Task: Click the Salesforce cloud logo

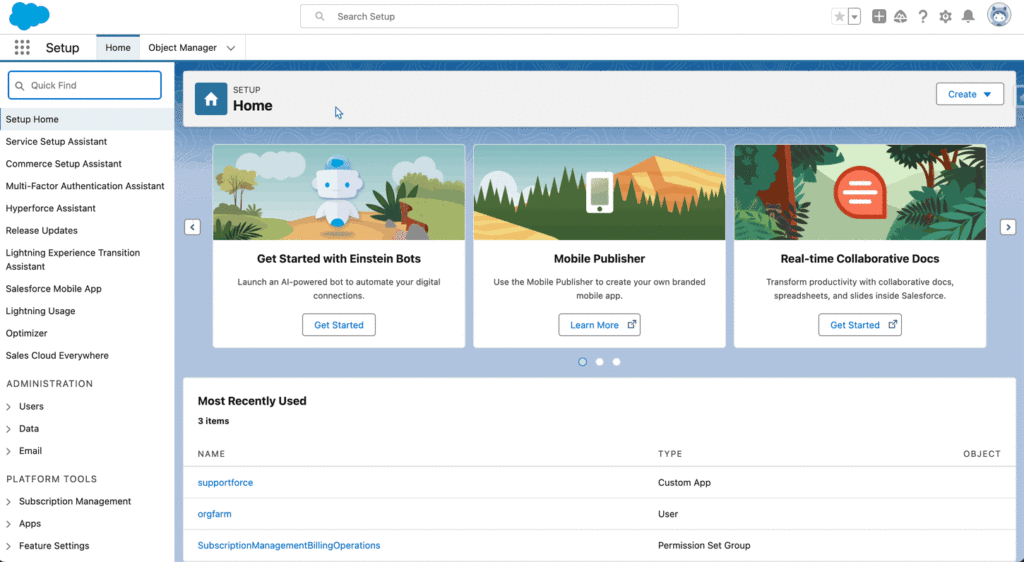Action: pyautogui.click(x=29, y=16)
